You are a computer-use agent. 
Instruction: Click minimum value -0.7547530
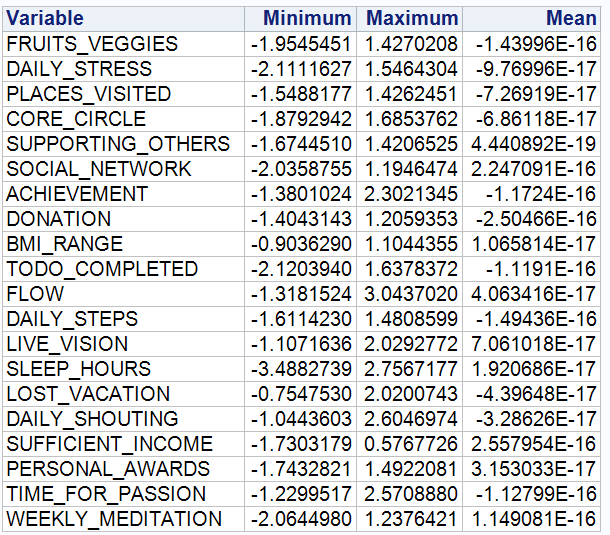pyautogui.click(x=300, y=394)
